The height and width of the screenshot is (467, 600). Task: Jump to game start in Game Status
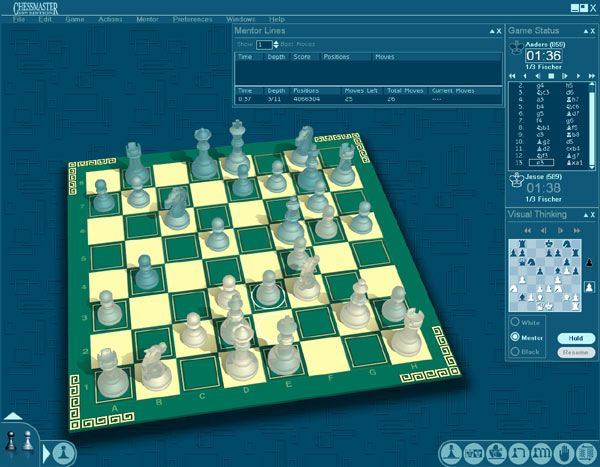tap(512, 76)
